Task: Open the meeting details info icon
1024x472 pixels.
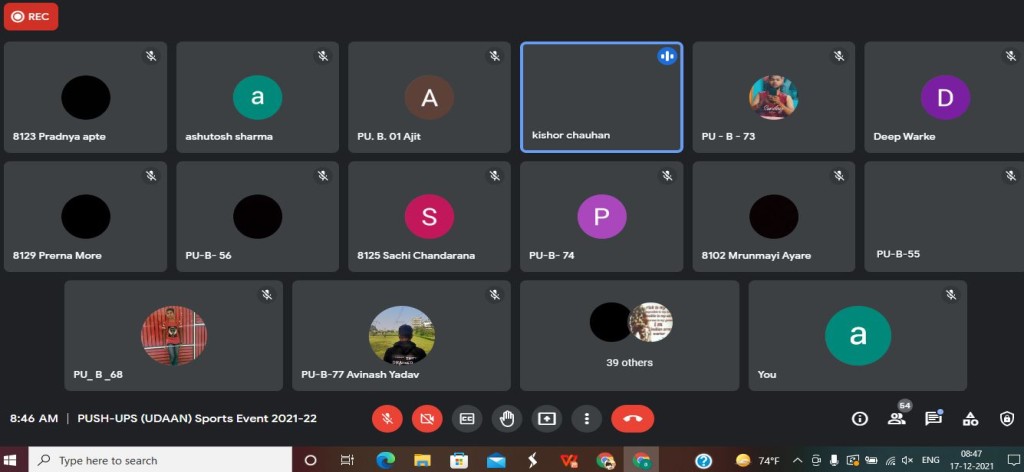Action: click(860, 418)
